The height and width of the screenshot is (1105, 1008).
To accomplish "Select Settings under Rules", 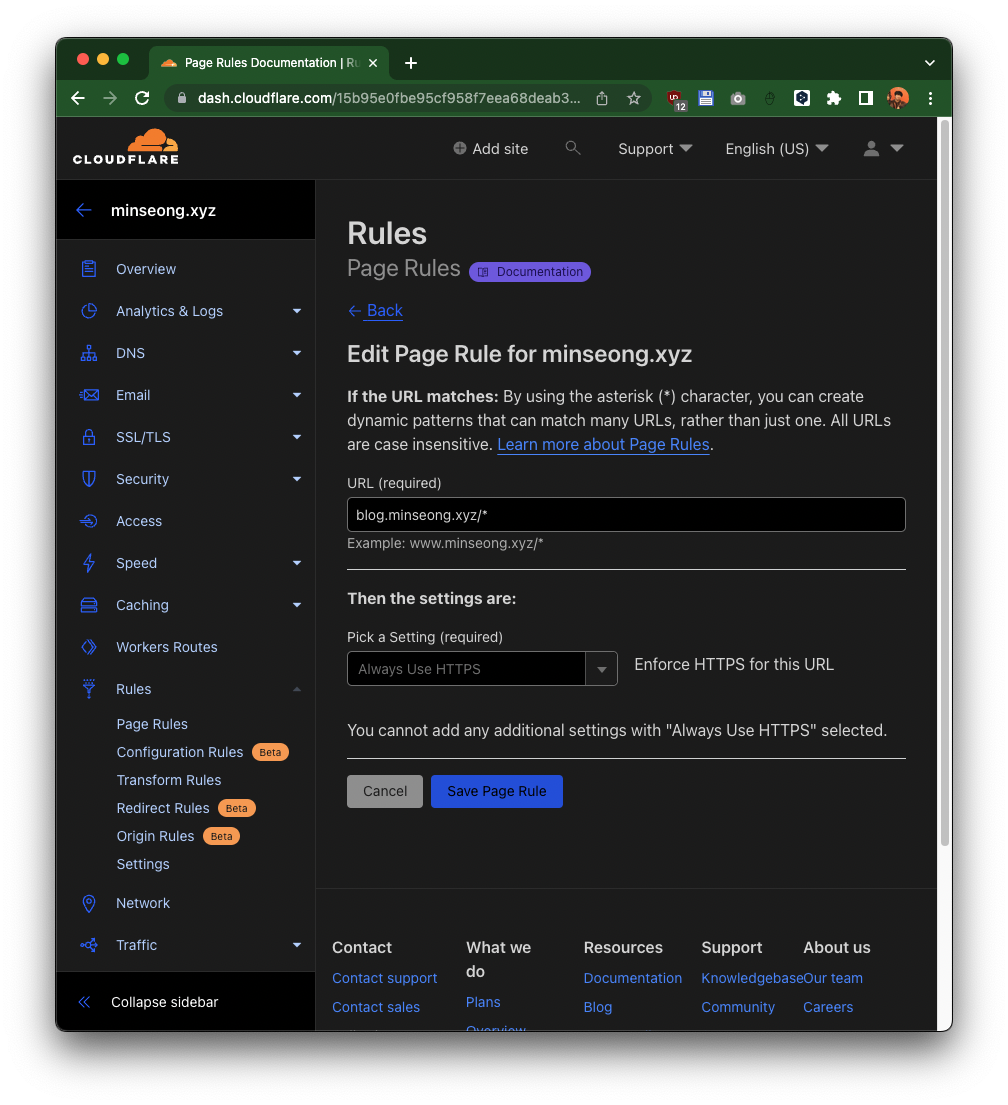I will [142, 865].
